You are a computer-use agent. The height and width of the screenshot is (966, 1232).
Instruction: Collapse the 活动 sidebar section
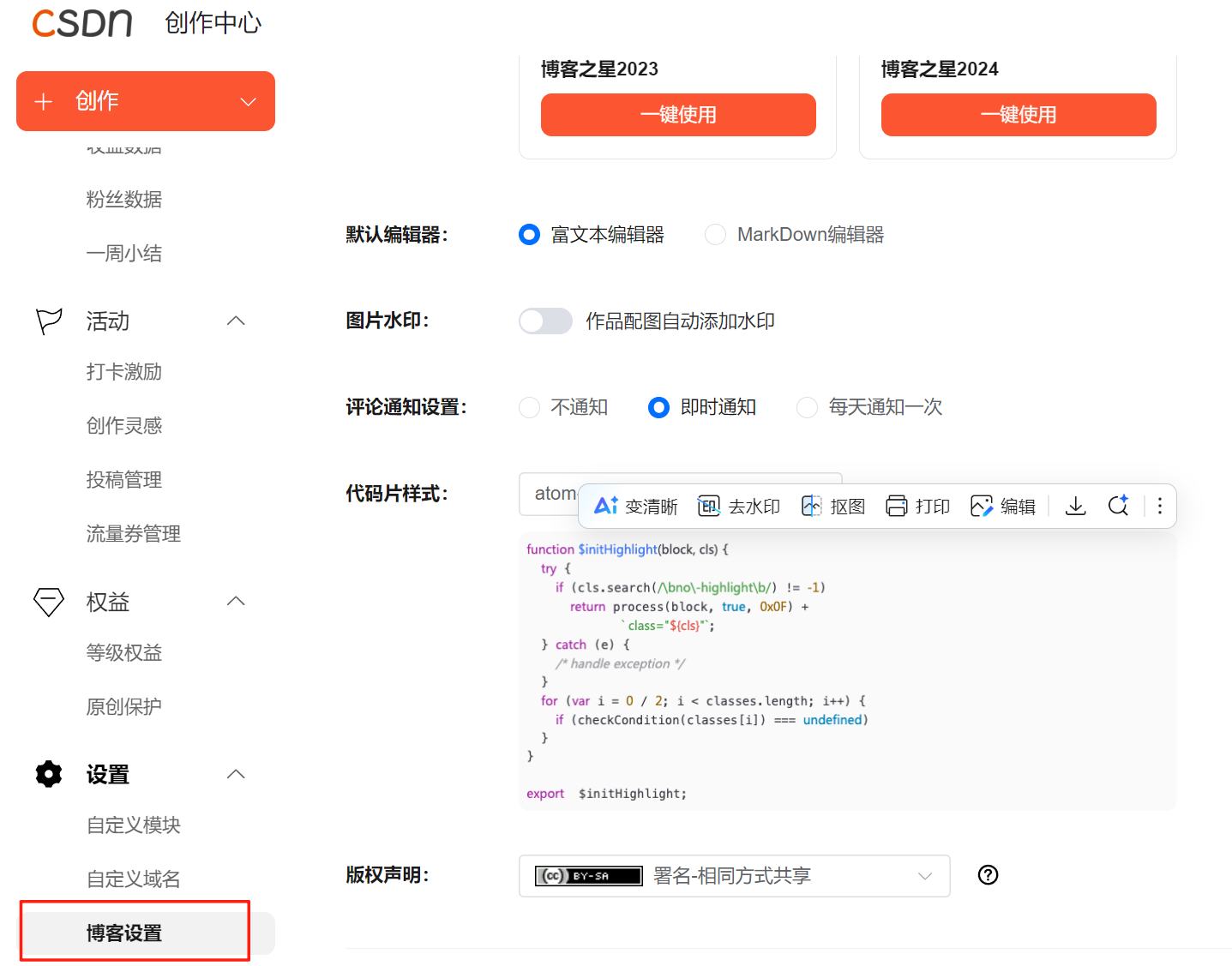(236, 321)
